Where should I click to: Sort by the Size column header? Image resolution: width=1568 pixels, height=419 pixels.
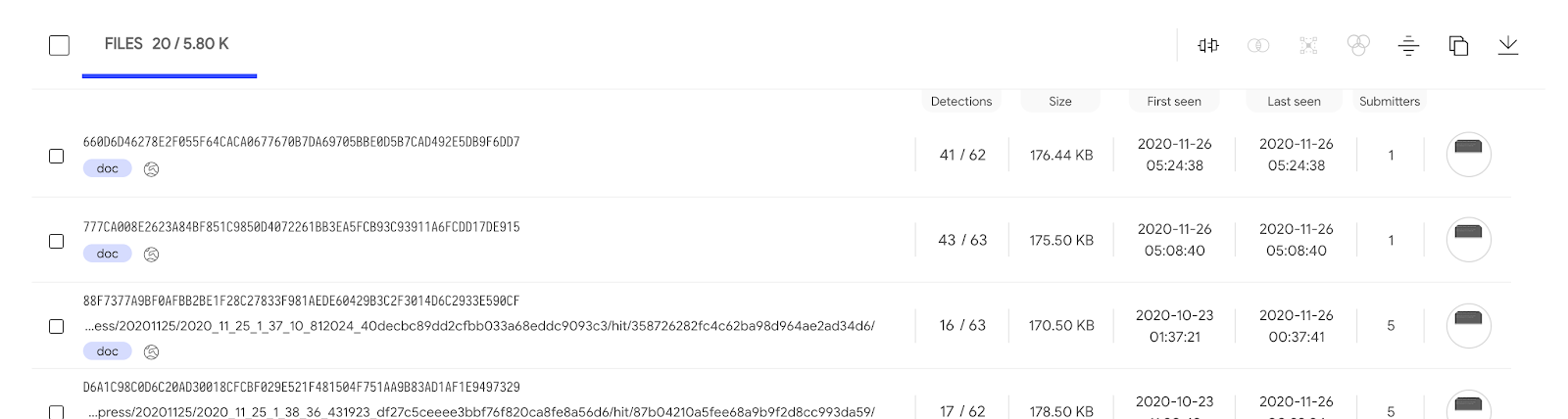pos(1060,101)
